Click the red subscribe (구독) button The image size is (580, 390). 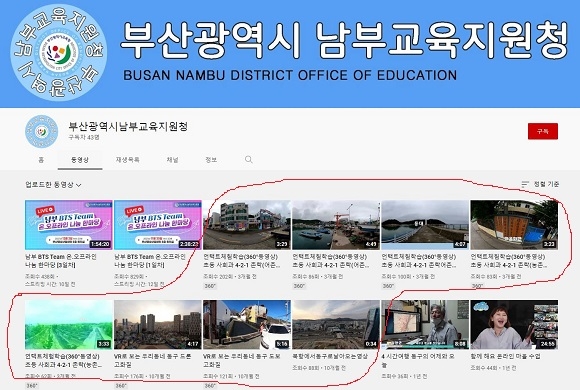coord(543,131)
